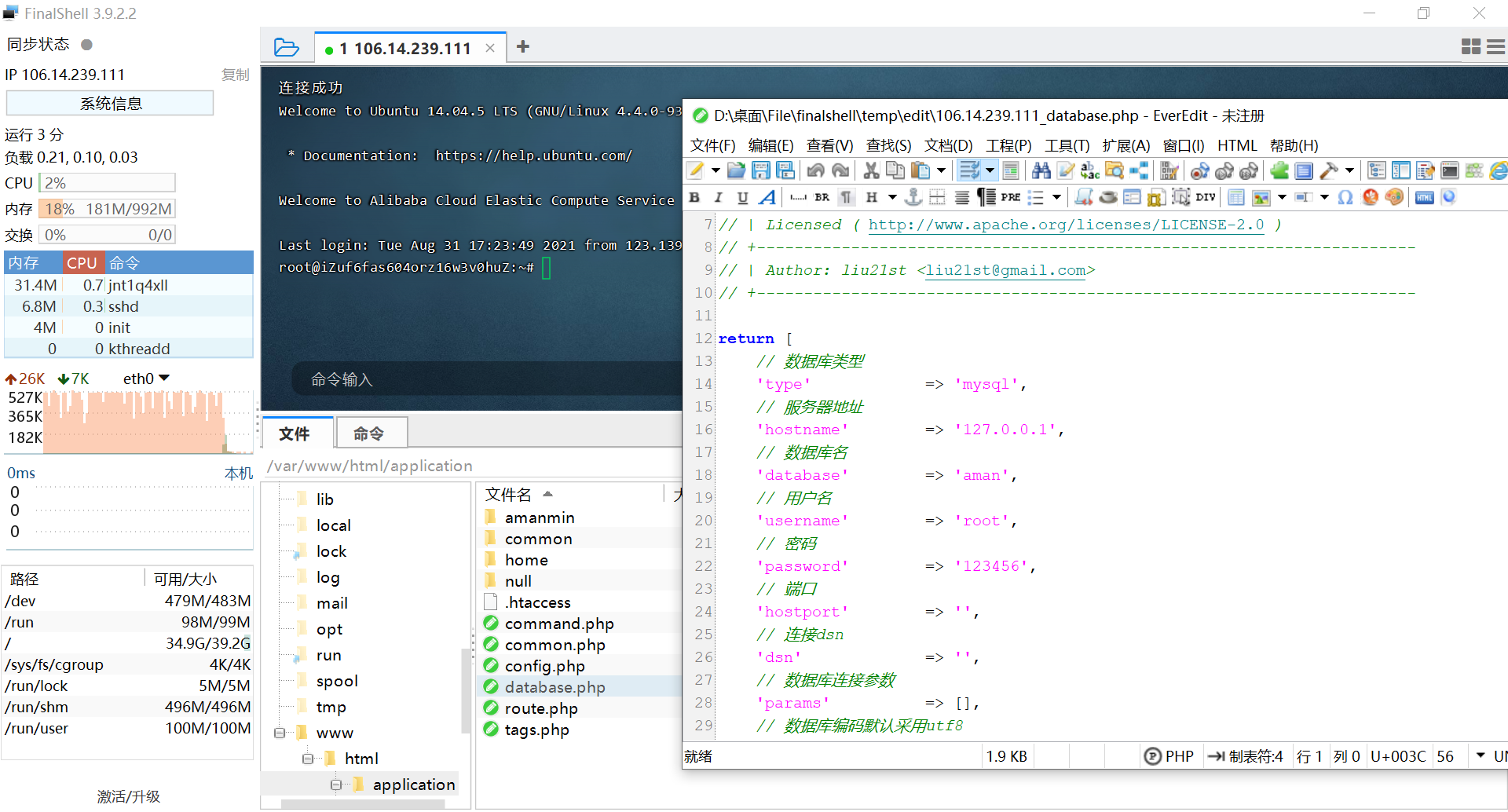Click the Redo arrow icon
Screen dimensions: 1508x812
tap(840, 170)
